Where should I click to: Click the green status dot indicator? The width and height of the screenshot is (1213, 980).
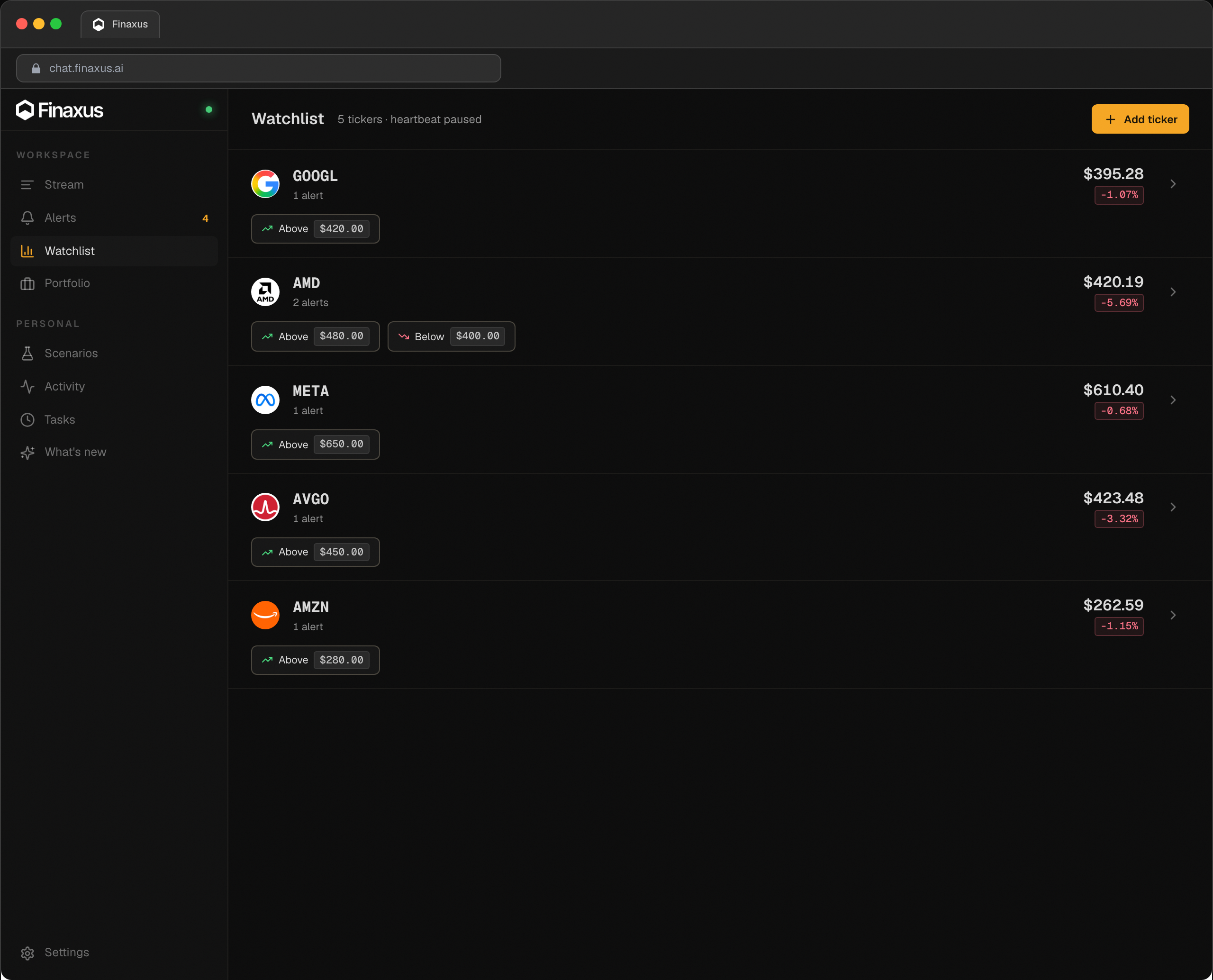(x=209, y=109)
